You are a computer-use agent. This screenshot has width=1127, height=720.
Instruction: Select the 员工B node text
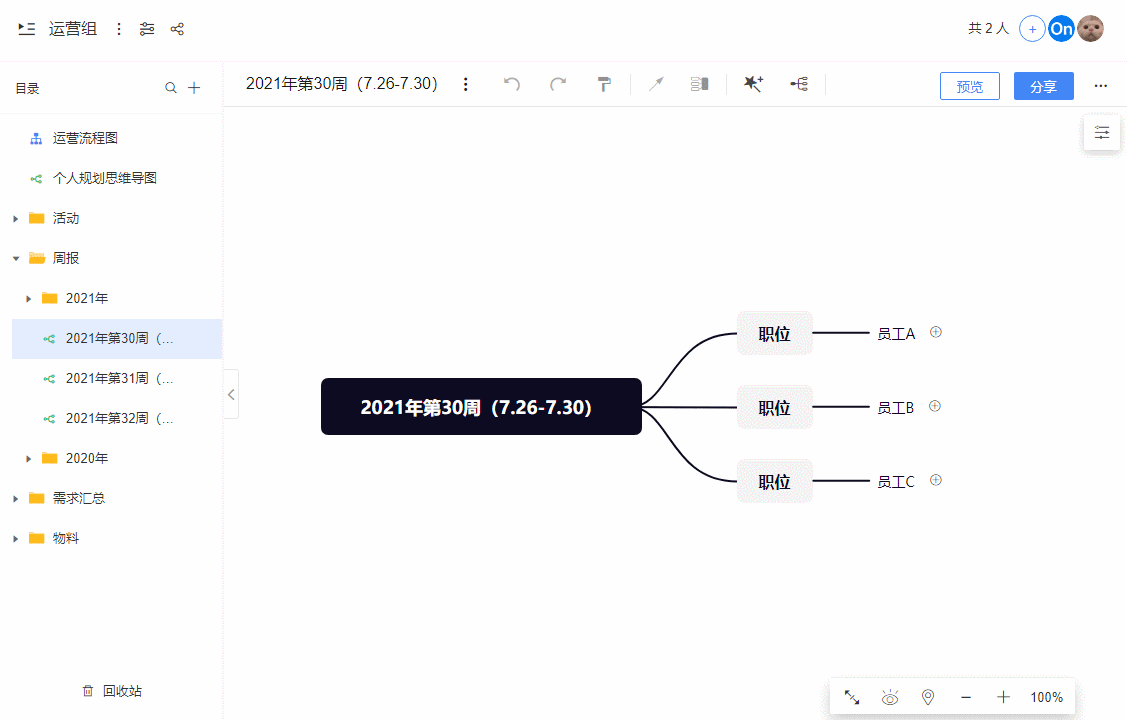tap(896, 407)
